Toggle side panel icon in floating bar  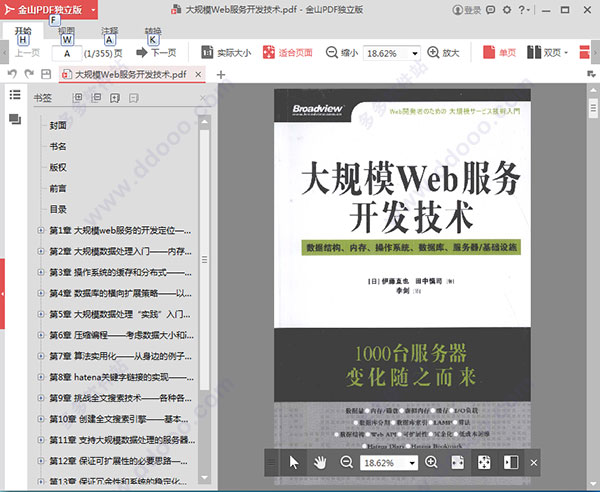tap(511, 463)
